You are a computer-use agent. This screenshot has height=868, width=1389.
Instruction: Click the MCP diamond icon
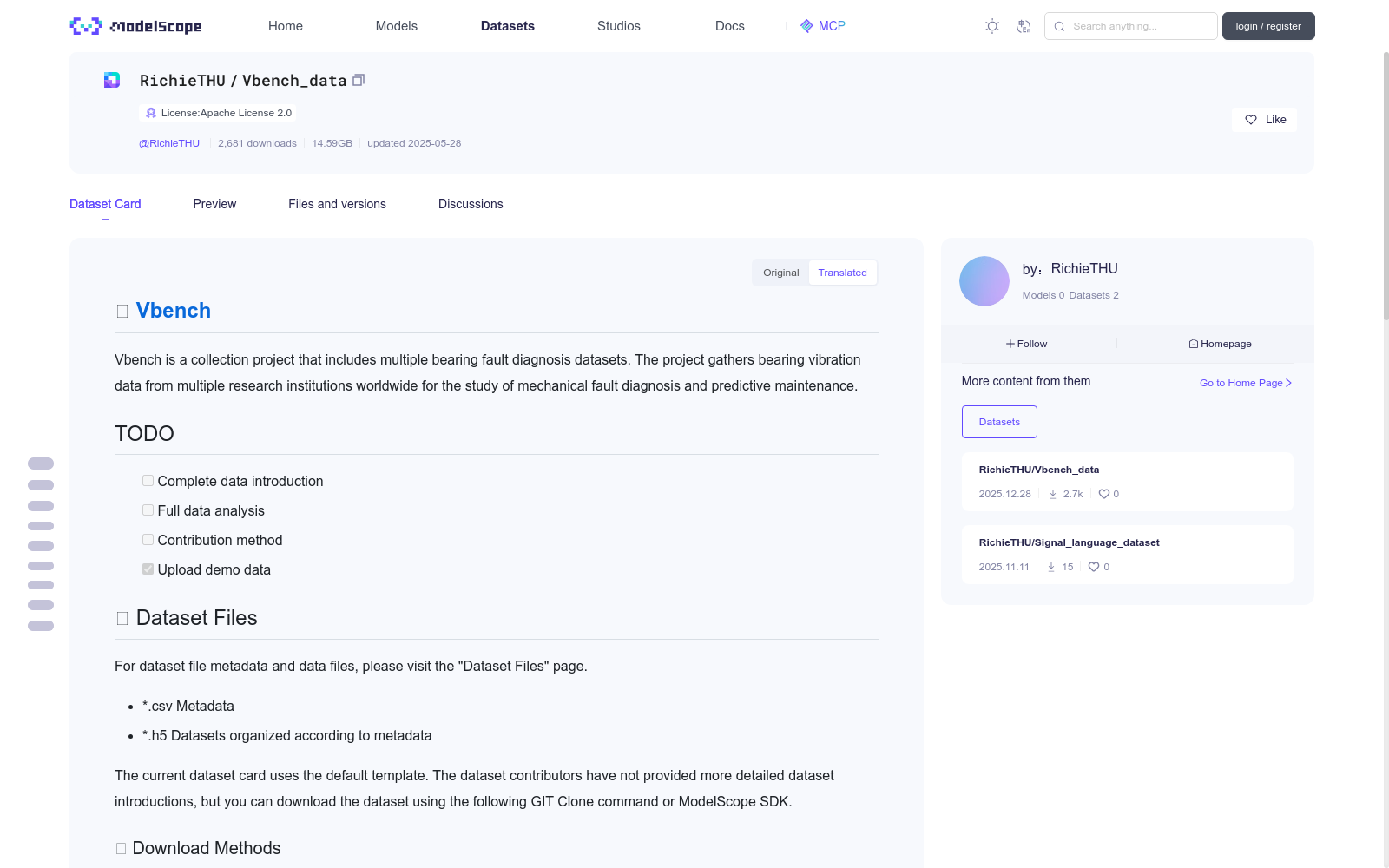click(806, 26)
